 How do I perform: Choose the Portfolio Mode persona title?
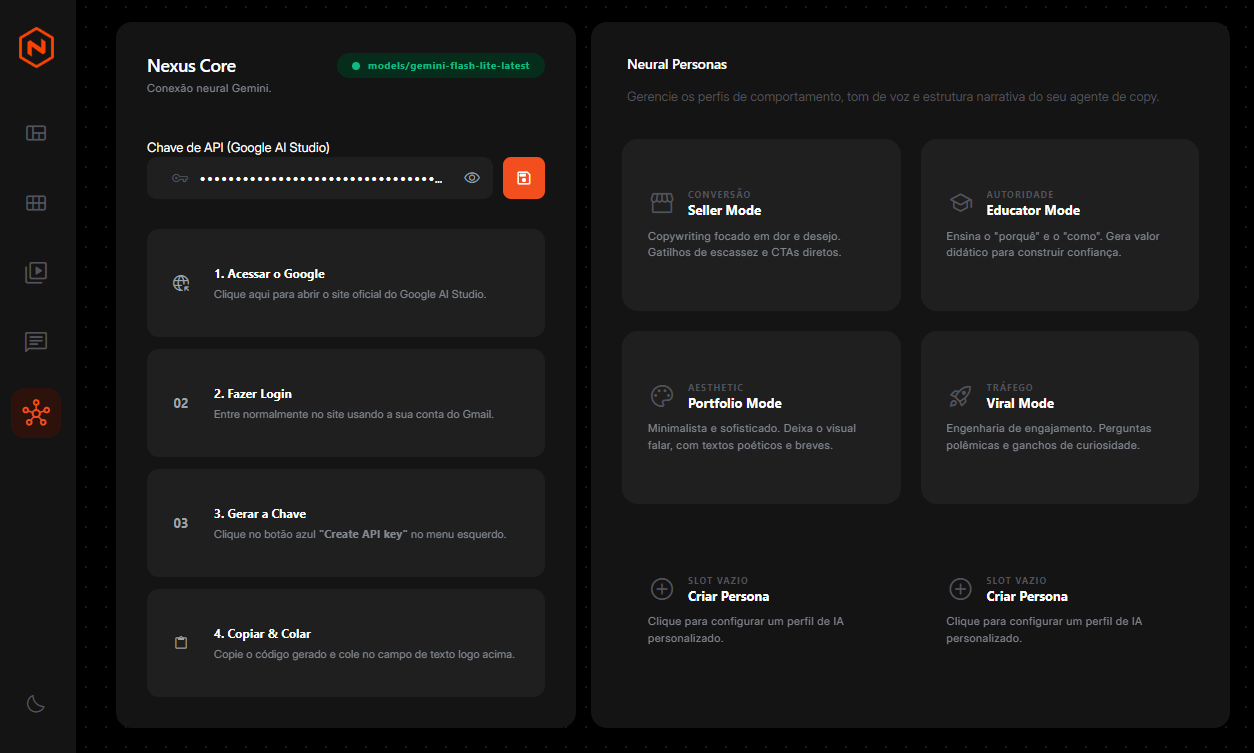tap(735, 404)
